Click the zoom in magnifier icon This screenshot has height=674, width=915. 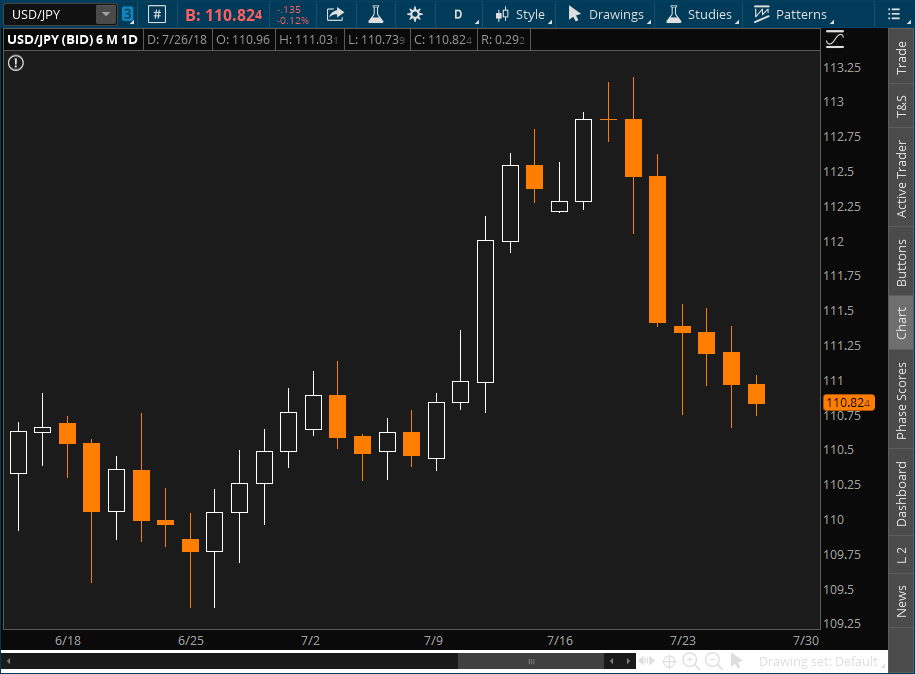pyautogui.click(x=691, y=661)
